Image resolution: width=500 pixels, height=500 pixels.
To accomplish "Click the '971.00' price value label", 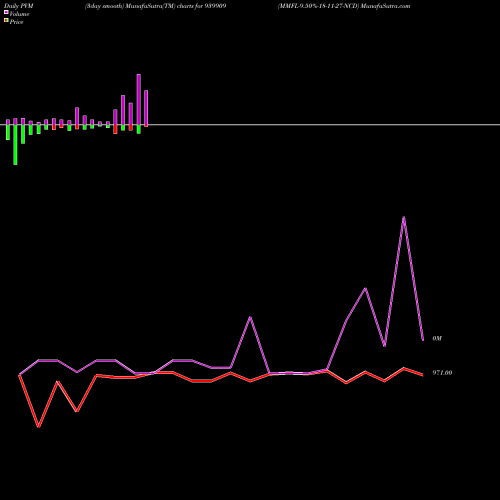I will point(442,373).
